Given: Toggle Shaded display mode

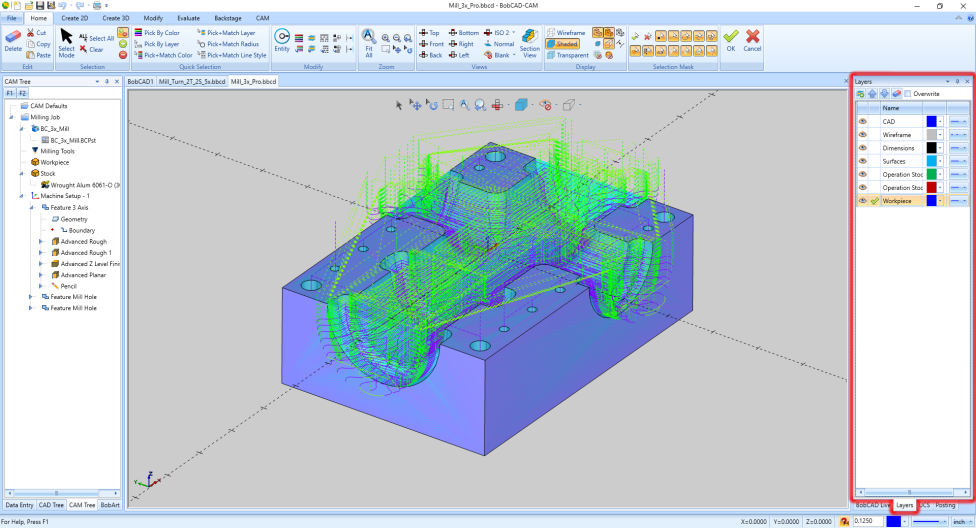Looking at the screenshot, I should tap(563, 44).
